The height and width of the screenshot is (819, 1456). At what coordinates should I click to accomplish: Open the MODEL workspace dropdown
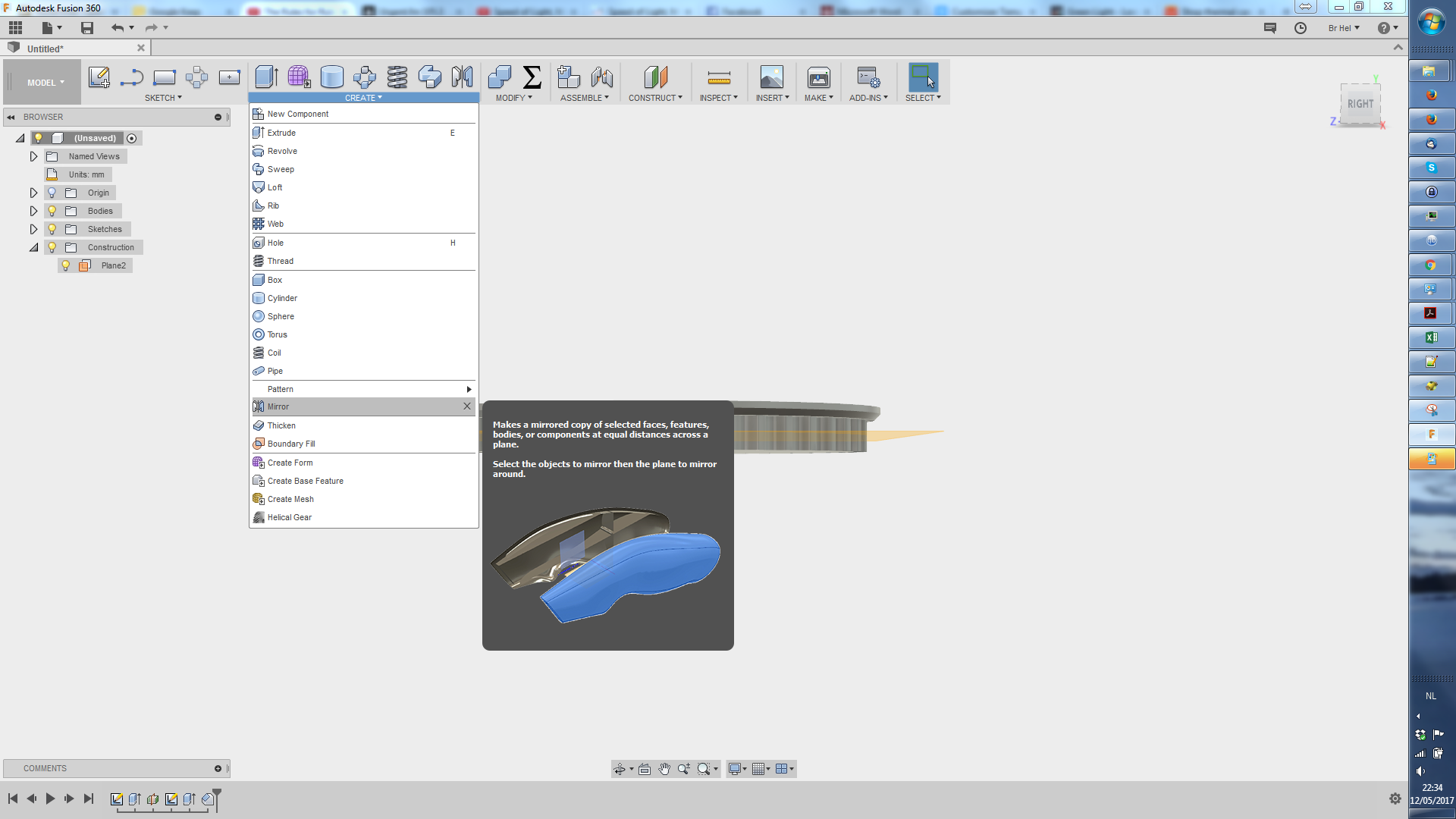[x=45, y=83]
